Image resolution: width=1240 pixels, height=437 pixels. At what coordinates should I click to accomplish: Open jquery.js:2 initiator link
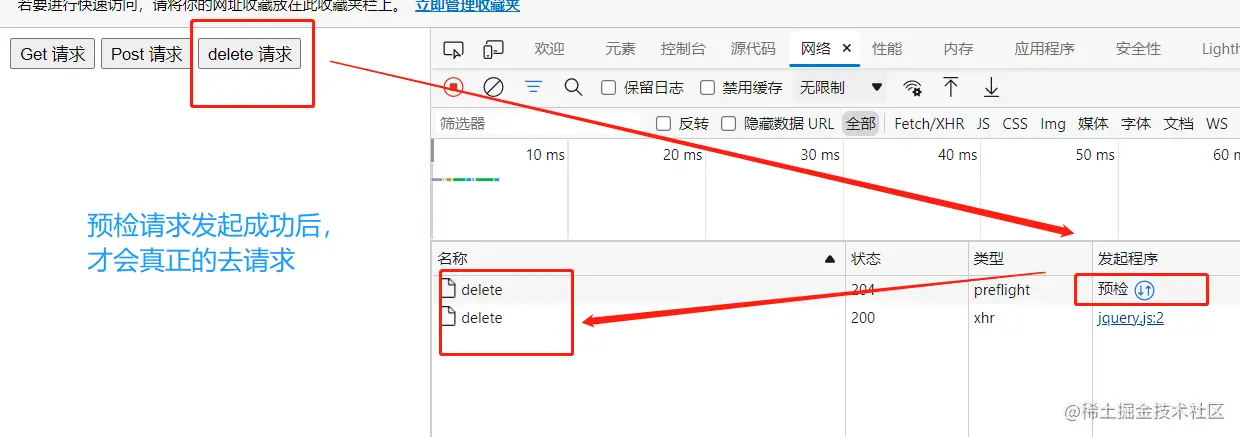pyautogui.click(x=1130, y=318)
